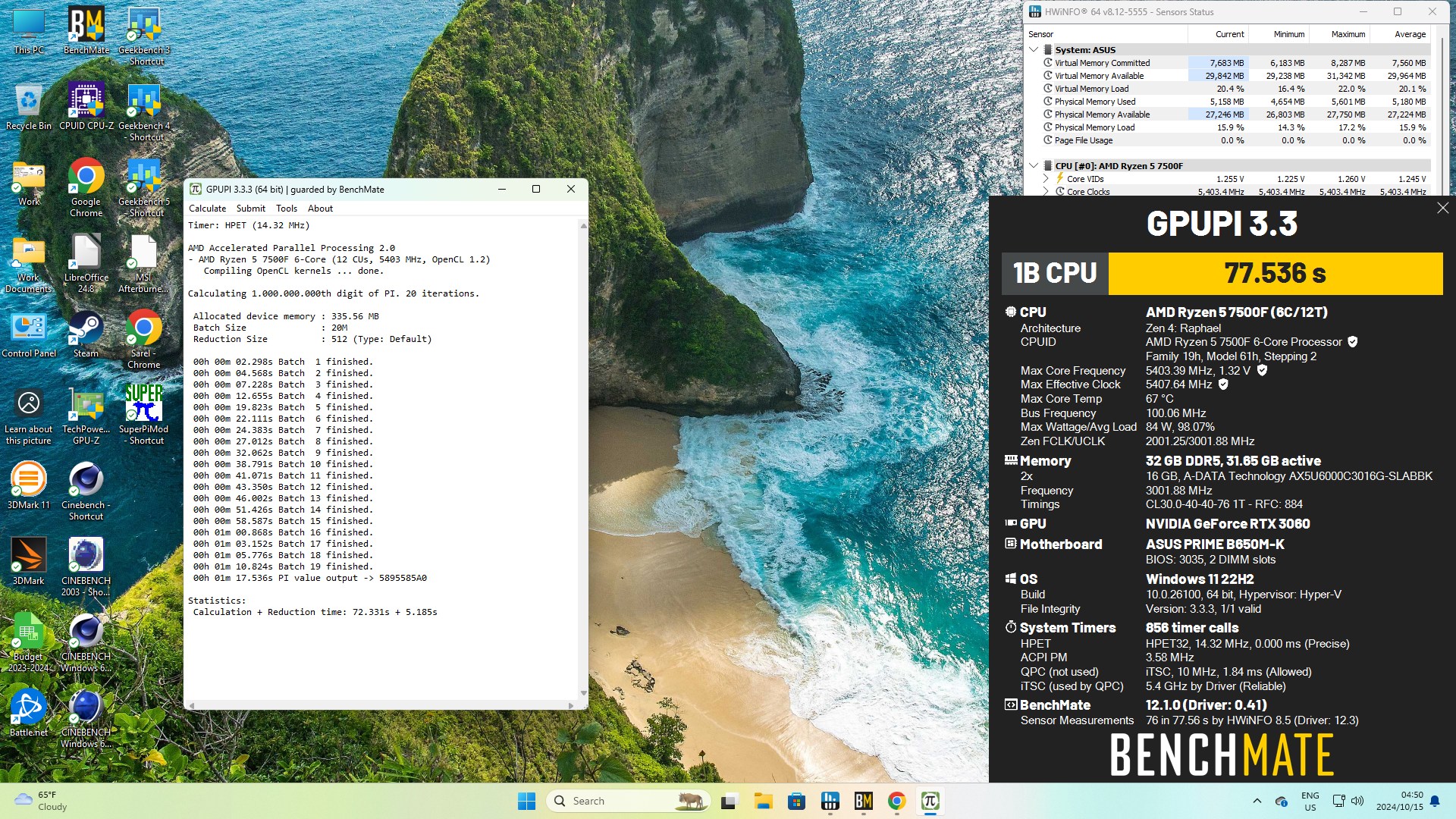Sort HWiNFO by the Current column header
1456x819 pixels.
coord(1218,34)
